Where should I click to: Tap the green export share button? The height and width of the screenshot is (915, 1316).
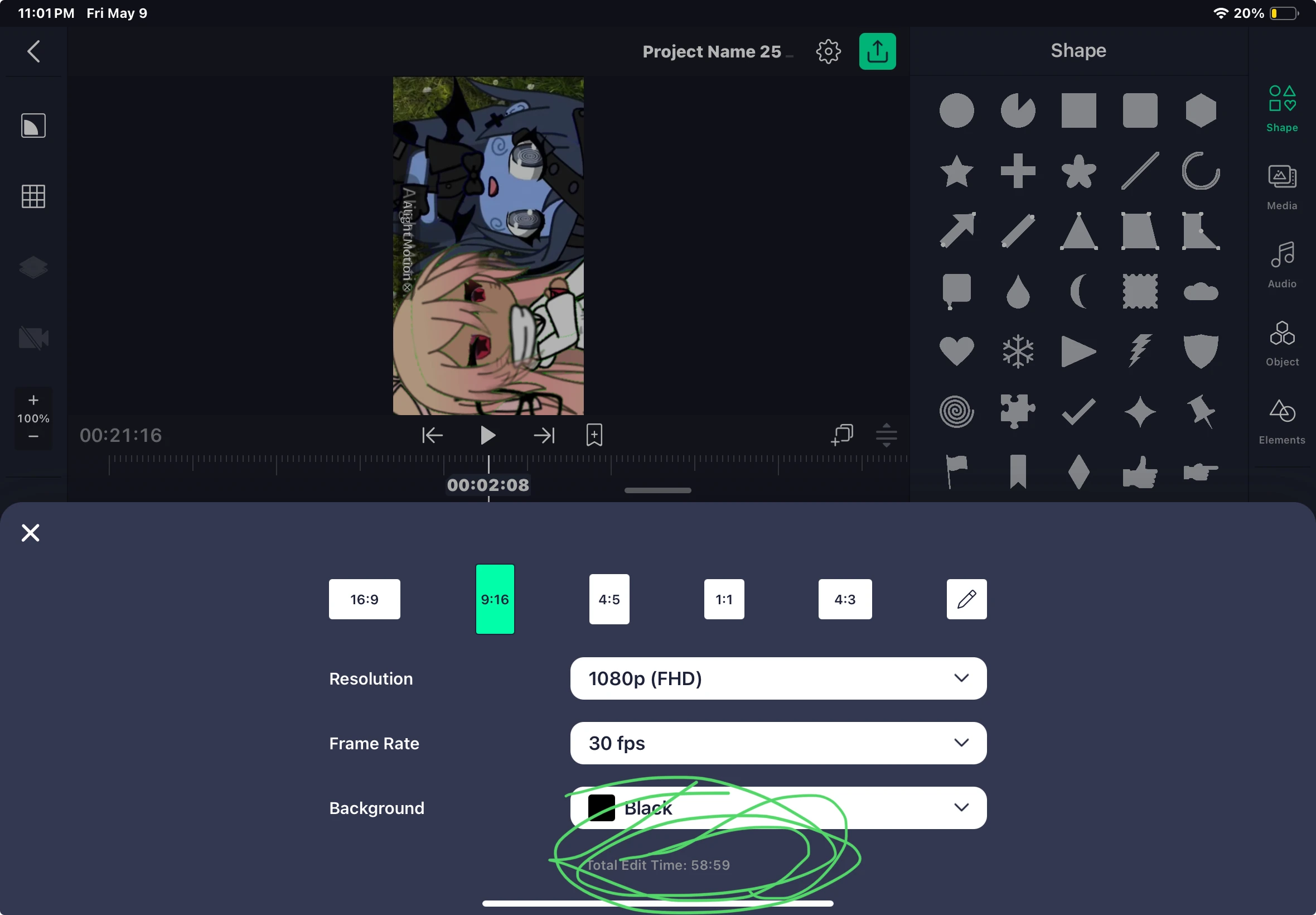(877, 51)
